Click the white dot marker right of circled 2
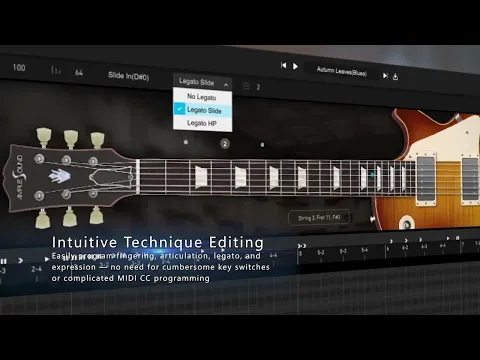Screen dimensions: 480x360 pyautogui.click(x=262, y=145)
